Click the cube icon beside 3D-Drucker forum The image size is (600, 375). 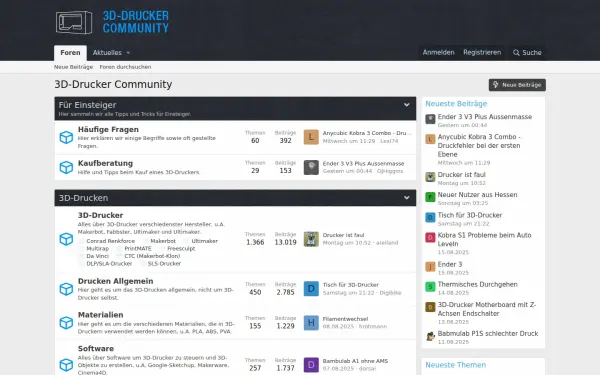coord(66,239)
